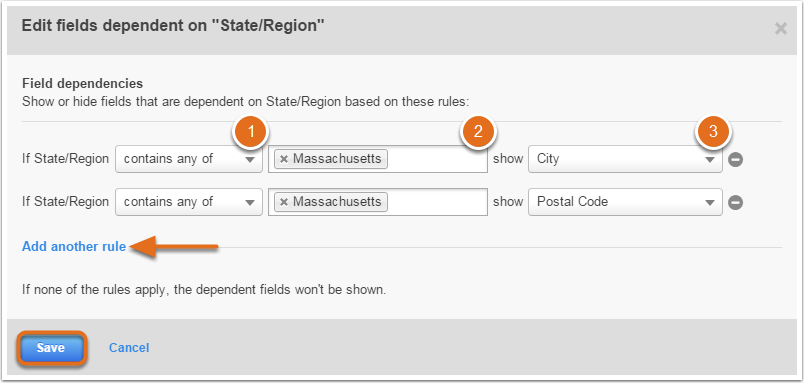Screen dimensions: 804x383
Task: Remove Massachusetts tag from first rule
Action: point(284,159)
